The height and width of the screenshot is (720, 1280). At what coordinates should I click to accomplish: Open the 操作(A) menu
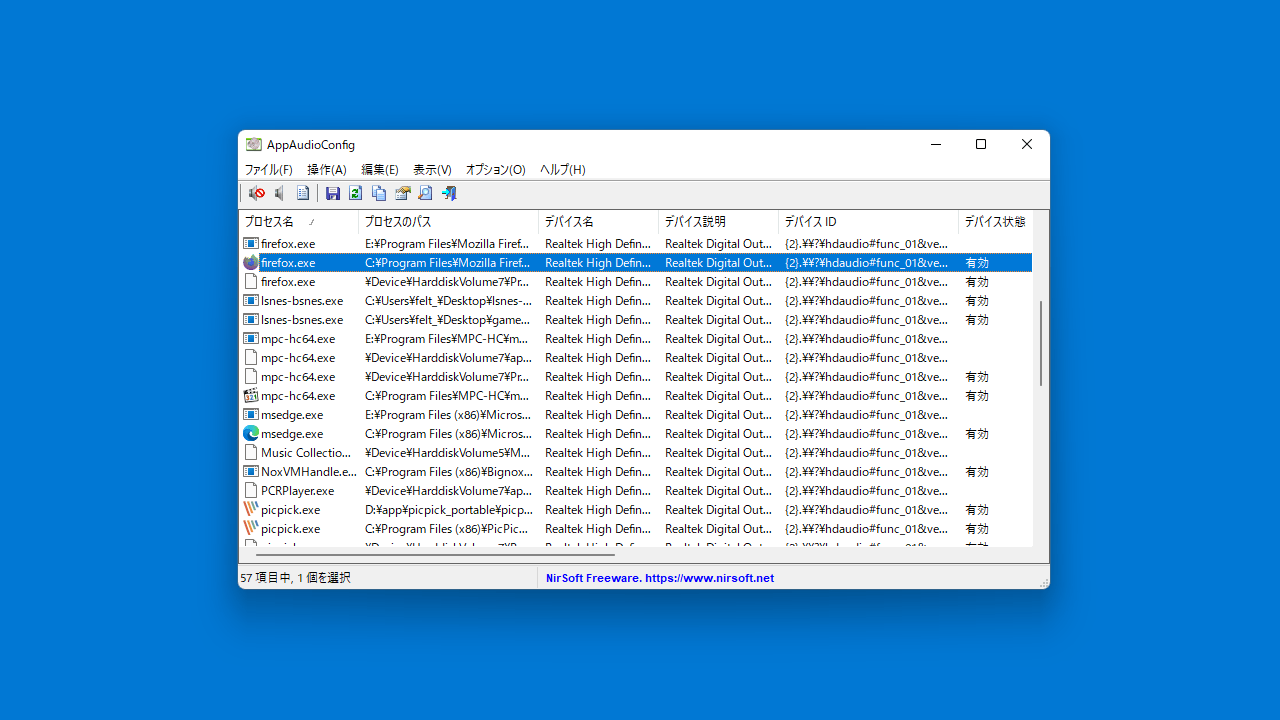(327, 170)
